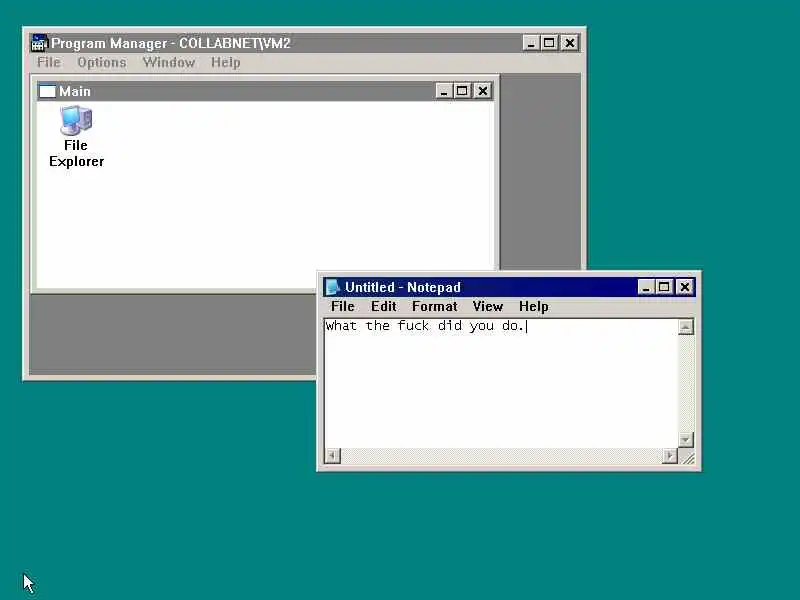800x600 pixels.
Task: Minimize the Notepad window
Action: point(646,287)
